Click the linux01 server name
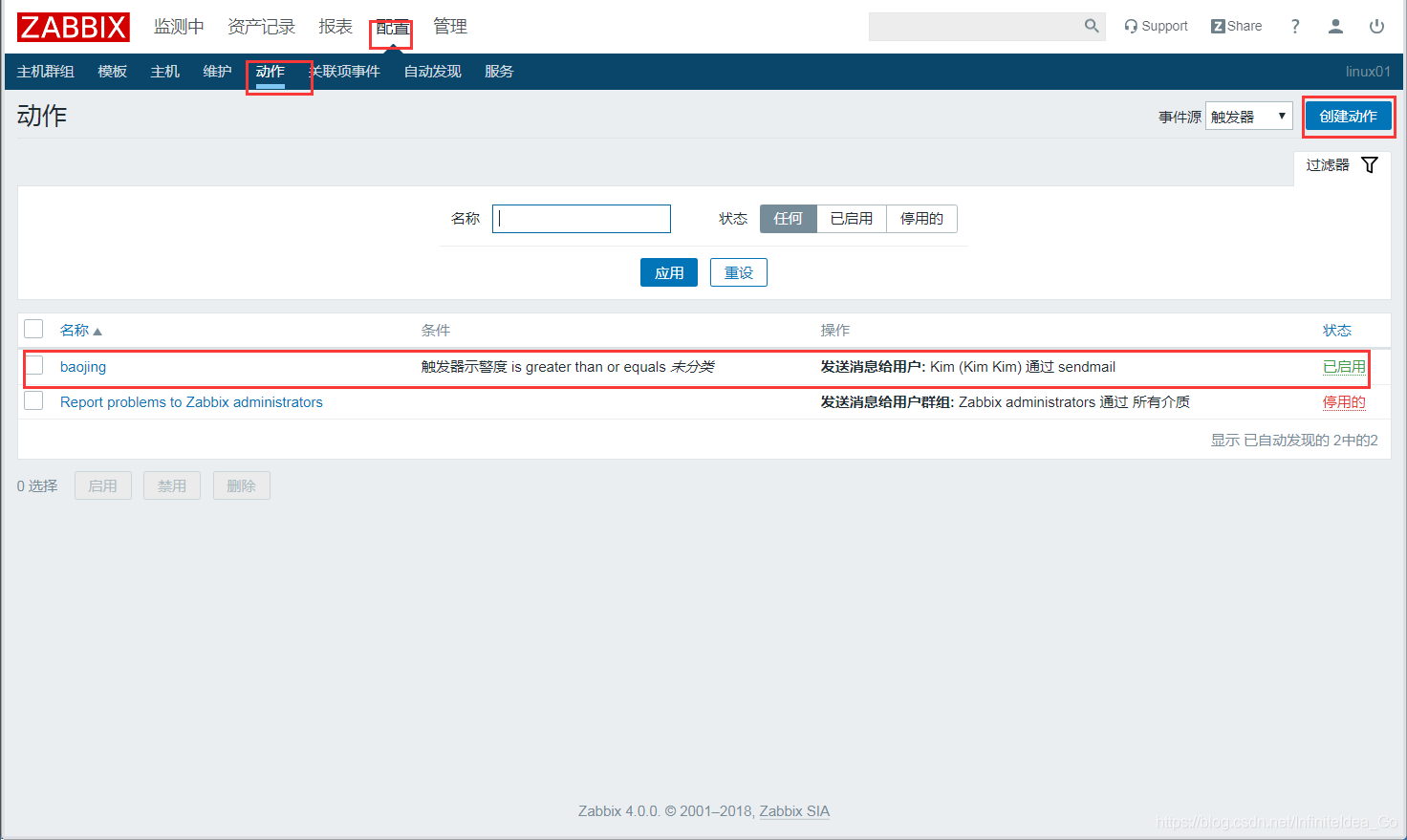 click(x=1368, y=72)
